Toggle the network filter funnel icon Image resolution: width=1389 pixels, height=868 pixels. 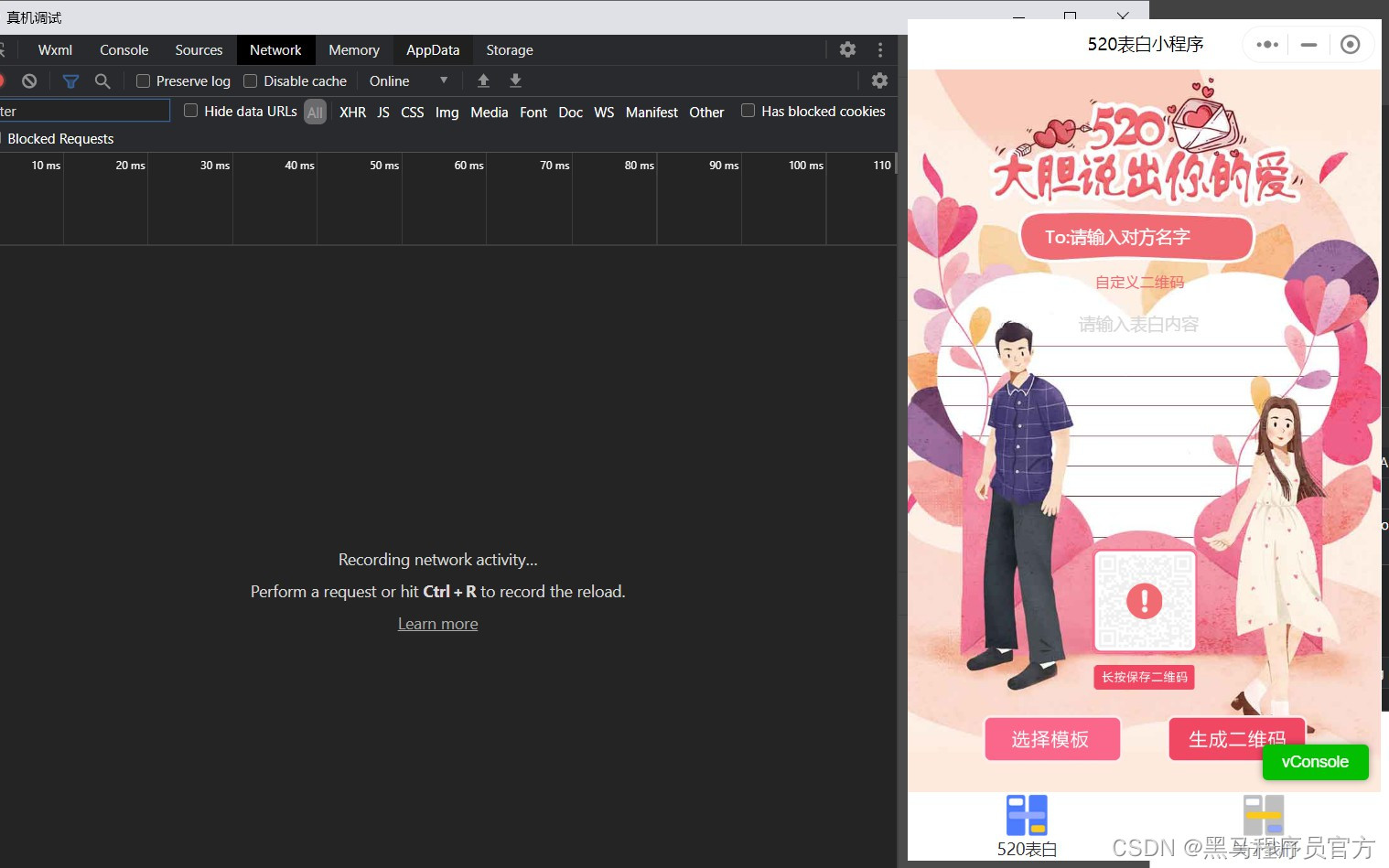70,81
